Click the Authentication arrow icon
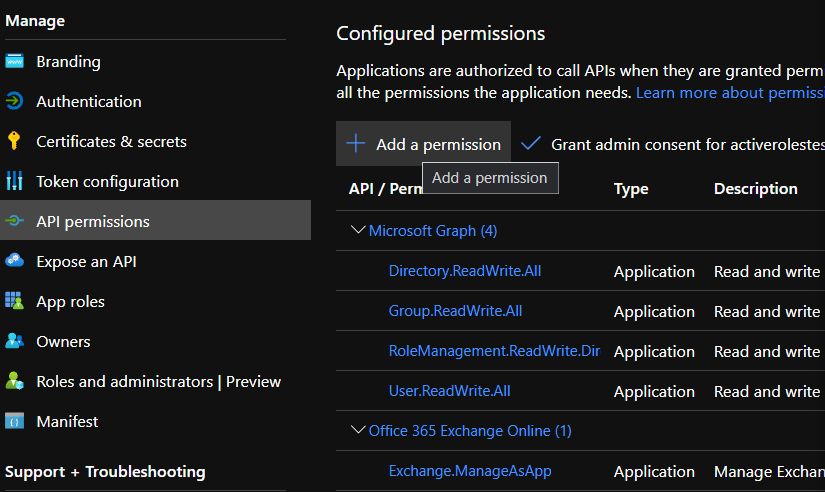The width and height of the screenshot is (825, 492). (14, 101)
